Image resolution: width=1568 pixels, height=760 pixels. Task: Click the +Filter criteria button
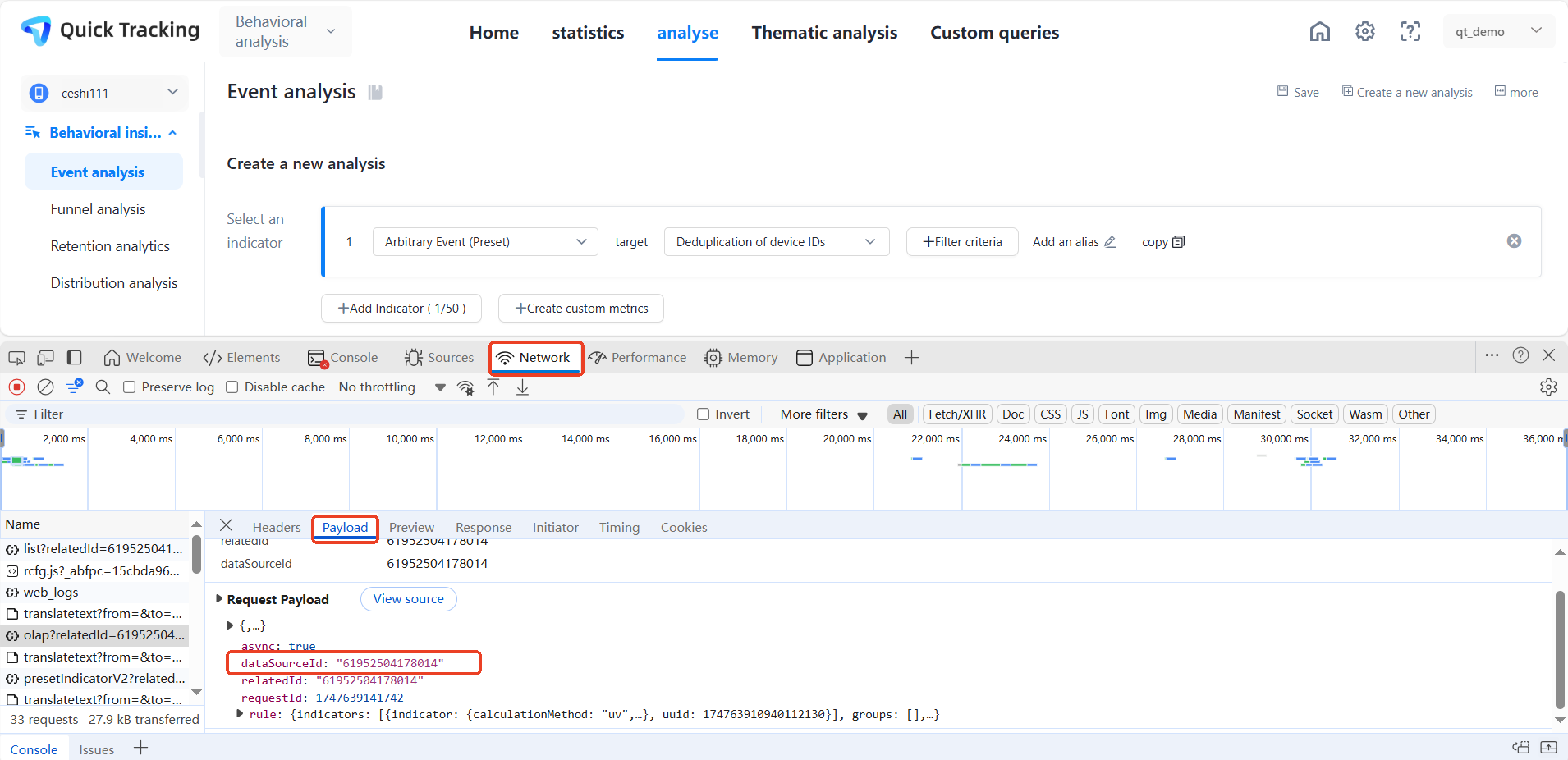click(x=962, y=242)
